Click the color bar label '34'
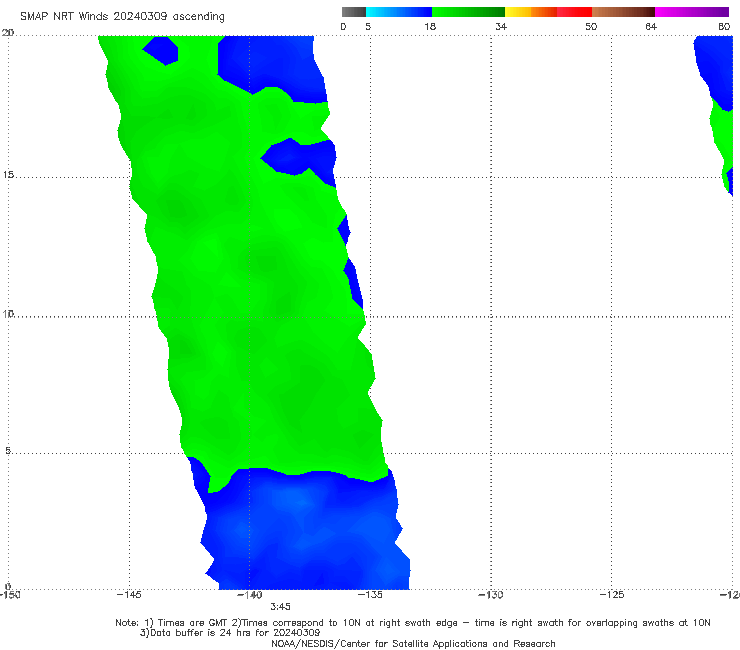The height and width of the screenshot is (650, 740). point(501,26)
